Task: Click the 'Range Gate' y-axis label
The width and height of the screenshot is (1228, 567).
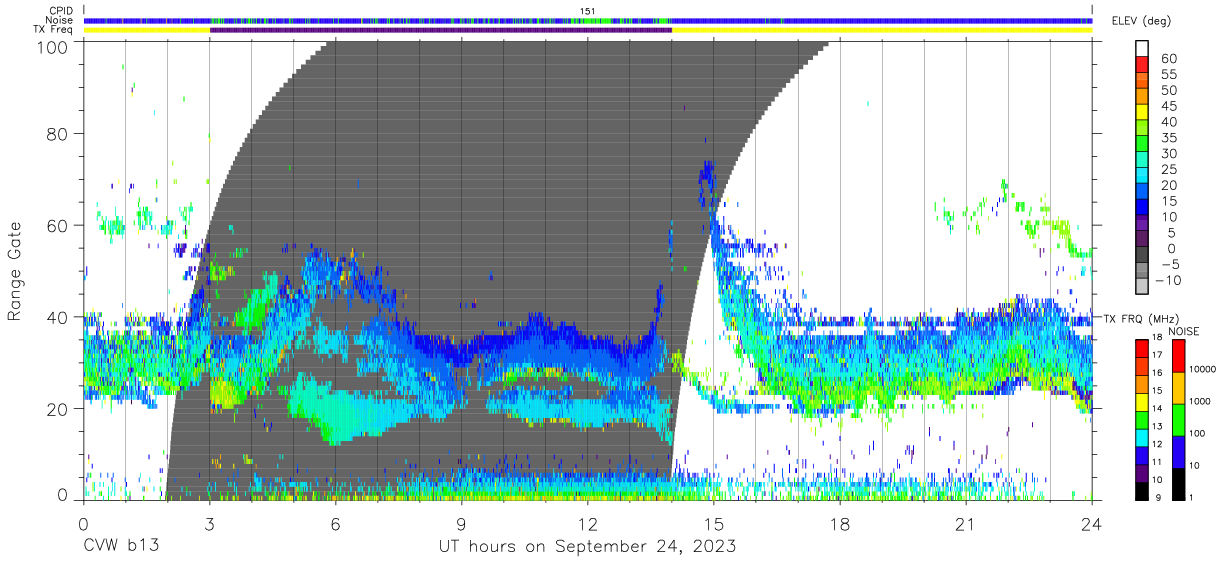Action: point(15,272)
